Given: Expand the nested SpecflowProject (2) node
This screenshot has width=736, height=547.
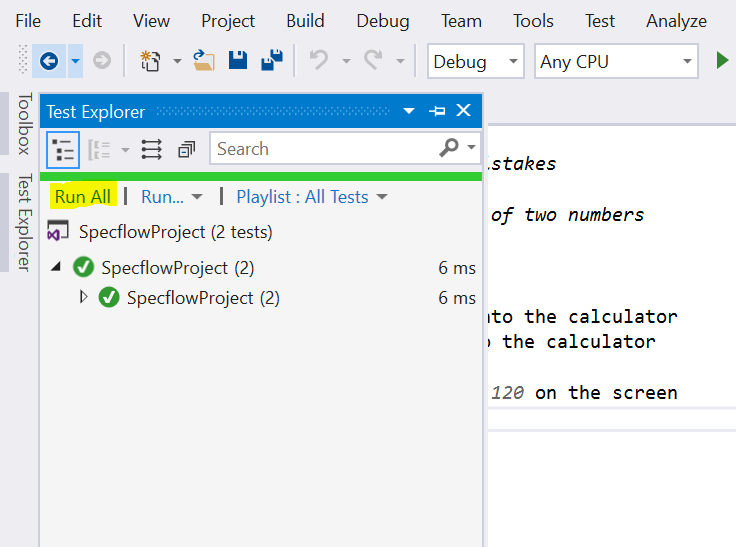Looking at the screenshot, I should (84, 297).
